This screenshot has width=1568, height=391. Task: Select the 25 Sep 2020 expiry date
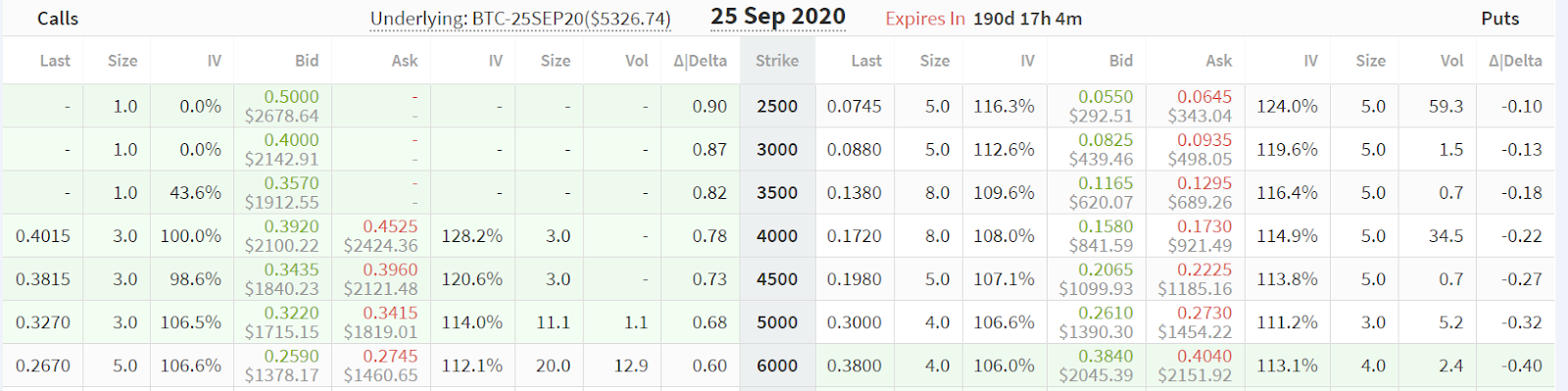click(x=778, y=17)
